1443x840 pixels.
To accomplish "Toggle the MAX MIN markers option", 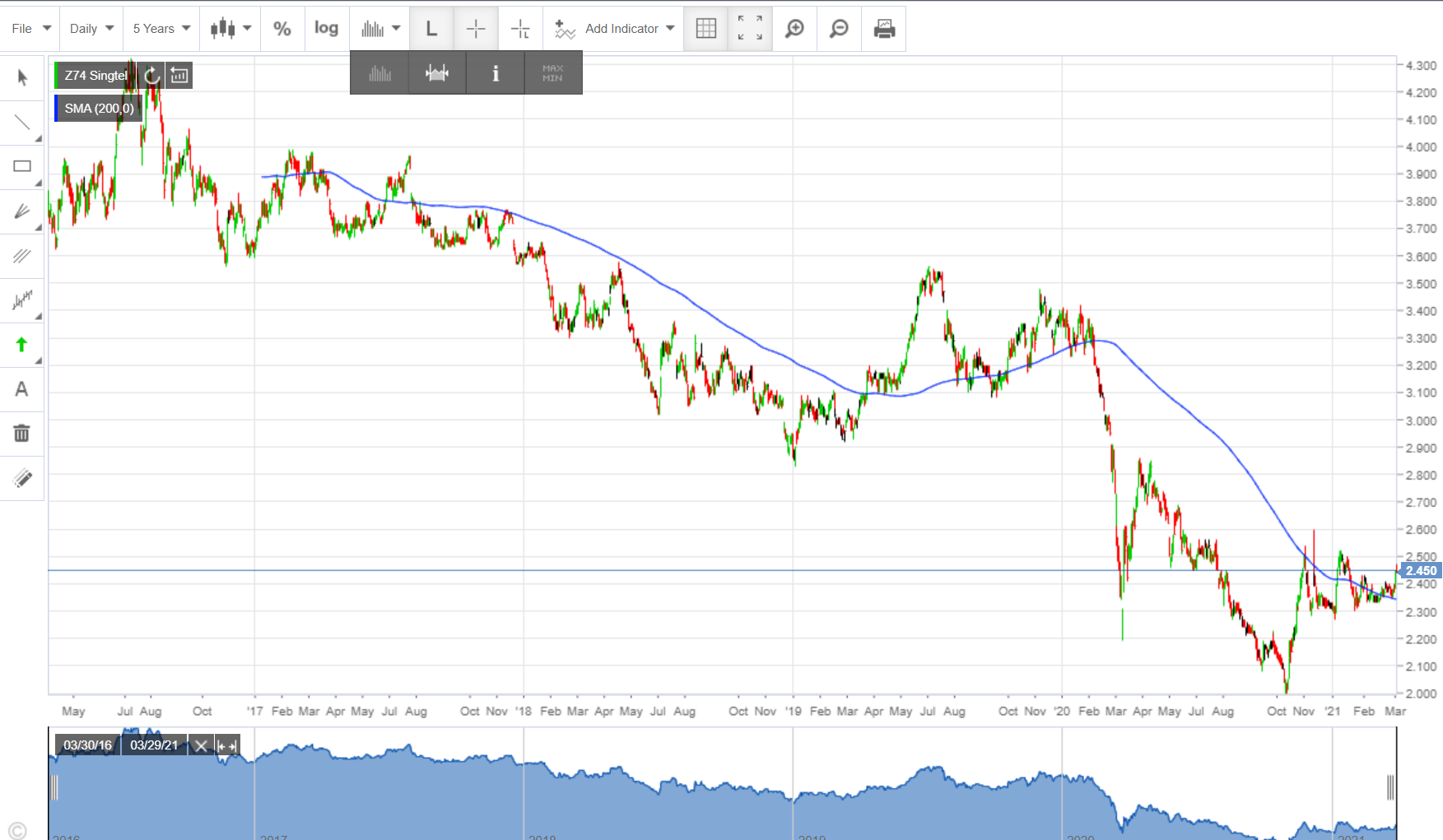I will (553, 73).
